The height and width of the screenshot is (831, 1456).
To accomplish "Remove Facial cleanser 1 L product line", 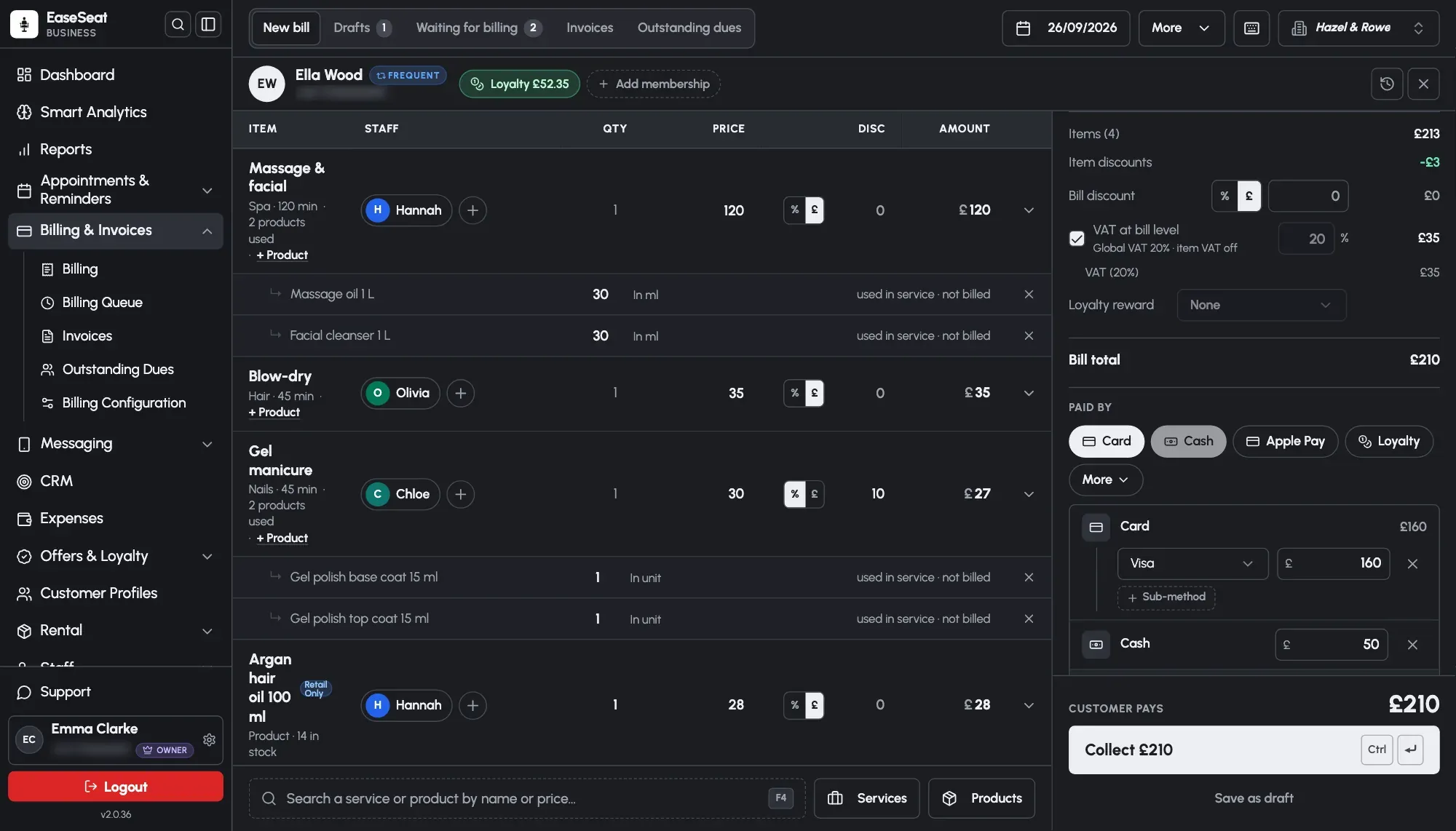I will [1029, 335].
